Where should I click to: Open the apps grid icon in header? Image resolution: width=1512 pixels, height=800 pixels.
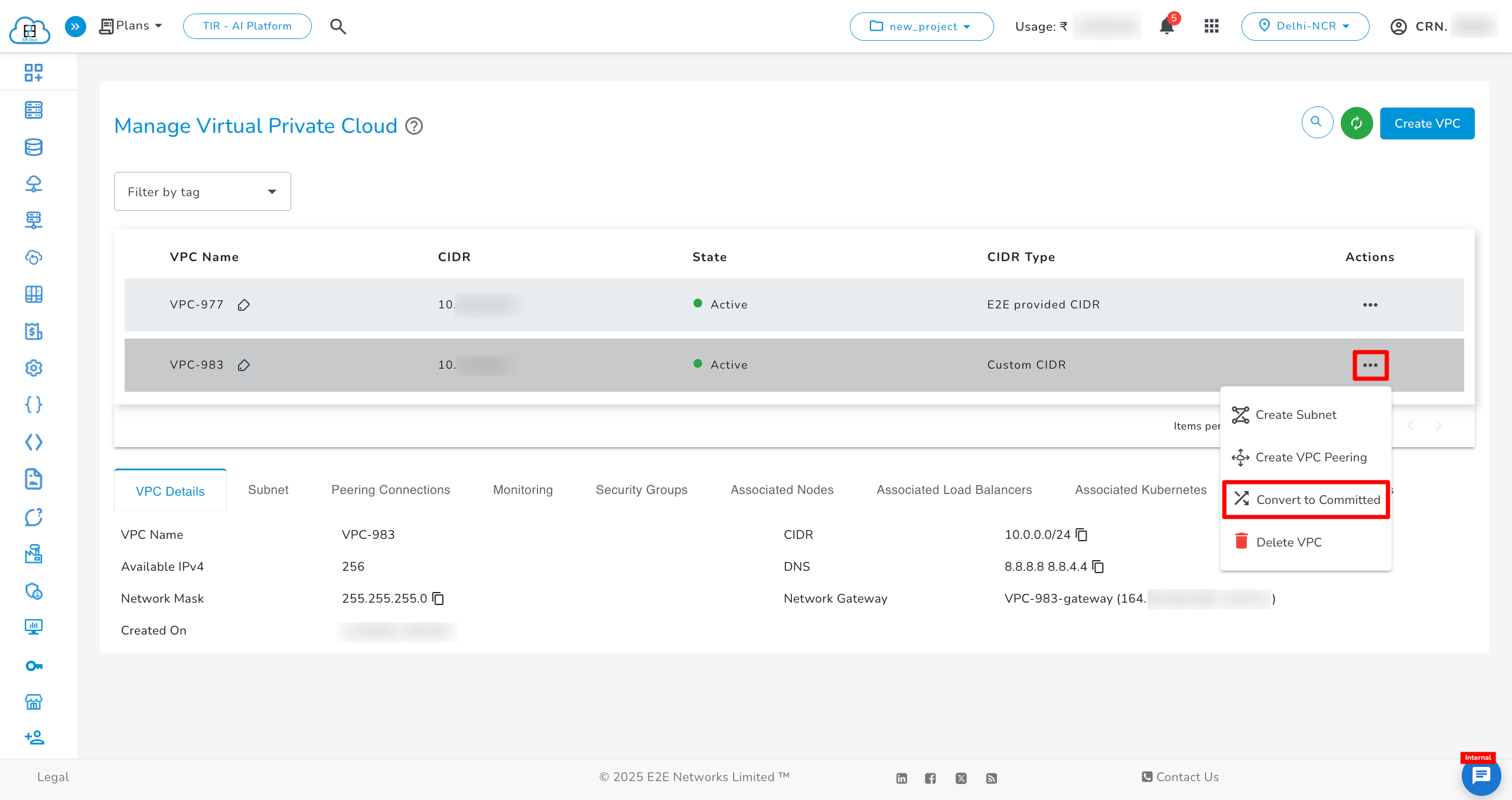(1211, 26)
